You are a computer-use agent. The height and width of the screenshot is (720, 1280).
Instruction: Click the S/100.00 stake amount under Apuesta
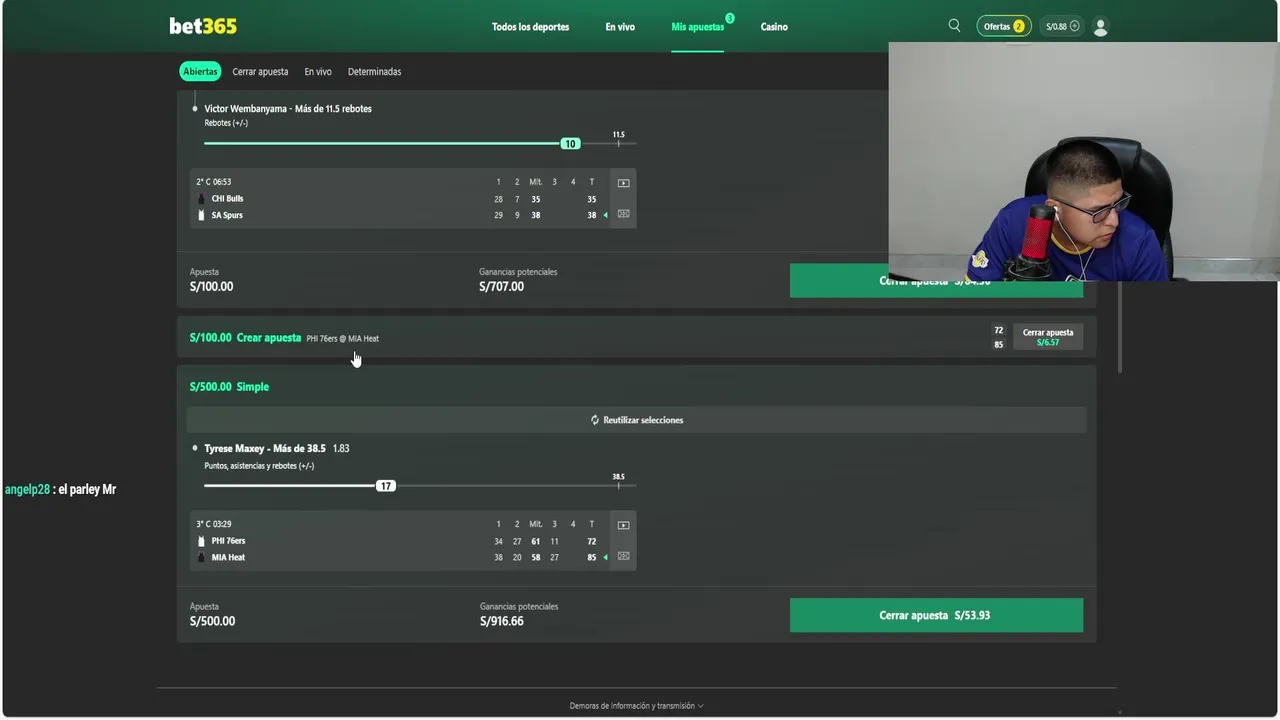(211, 287)
